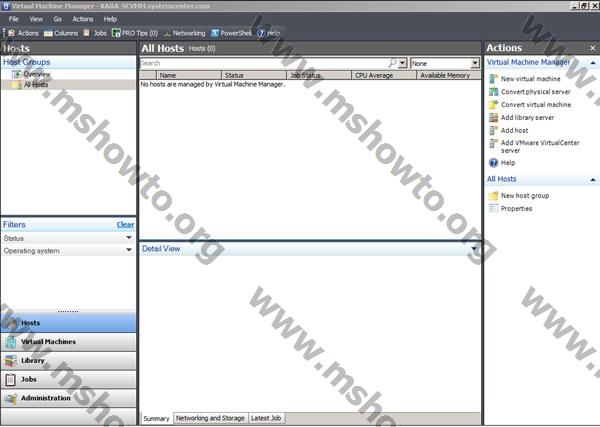The image size is (600, 427).
Task: Click the New virtual machine link
Action: coord(531,79)
